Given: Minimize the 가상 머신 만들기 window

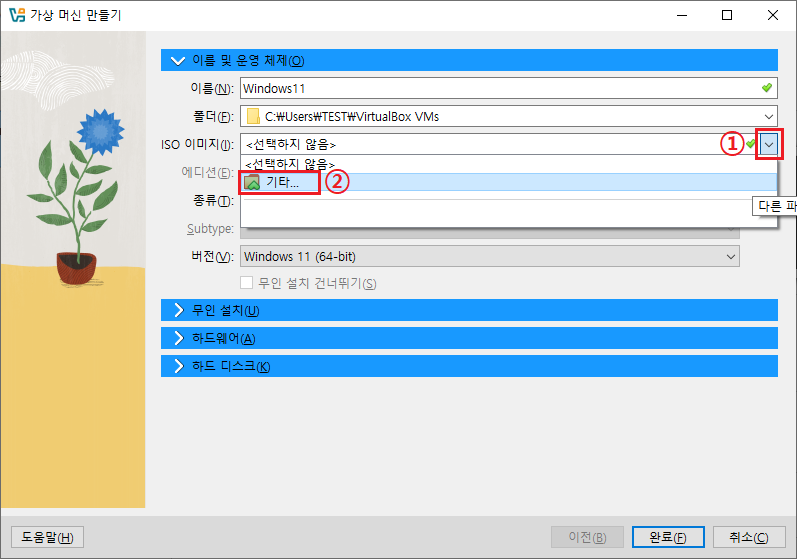Looking at the screenshot, I should 682,15.
